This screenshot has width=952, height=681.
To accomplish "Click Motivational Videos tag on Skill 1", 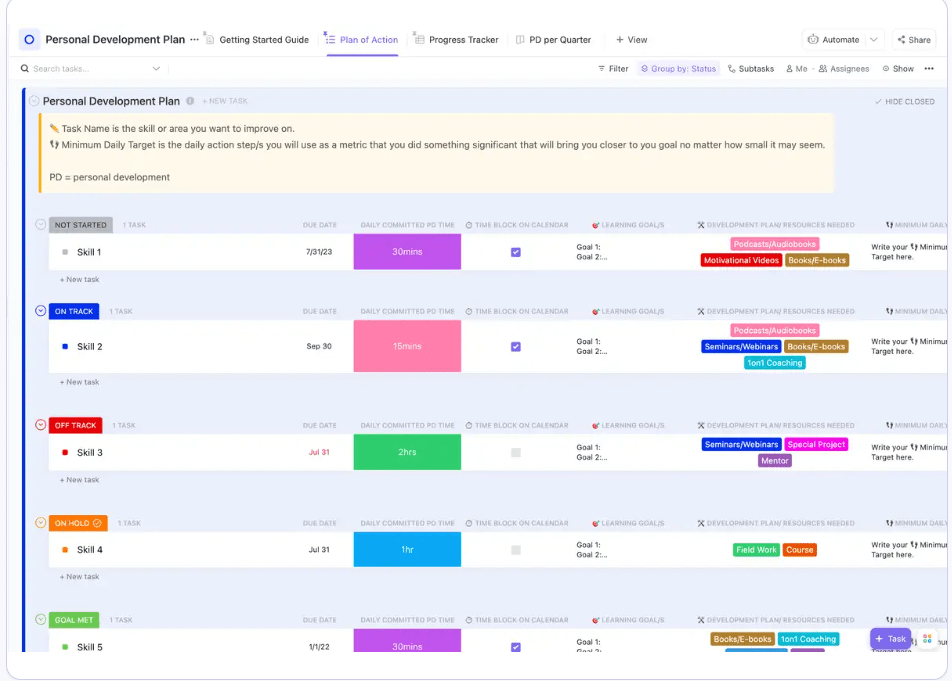I will 741,260.
